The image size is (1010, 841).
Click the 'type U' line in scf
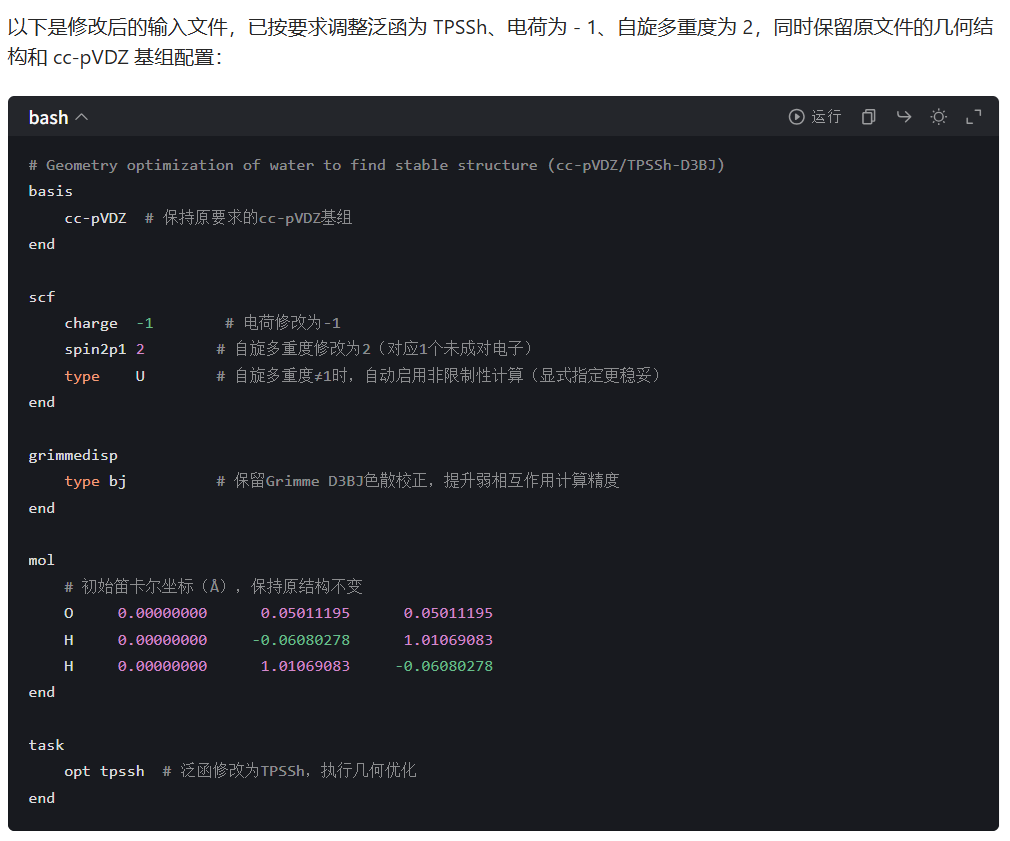[x=104, y=376]
